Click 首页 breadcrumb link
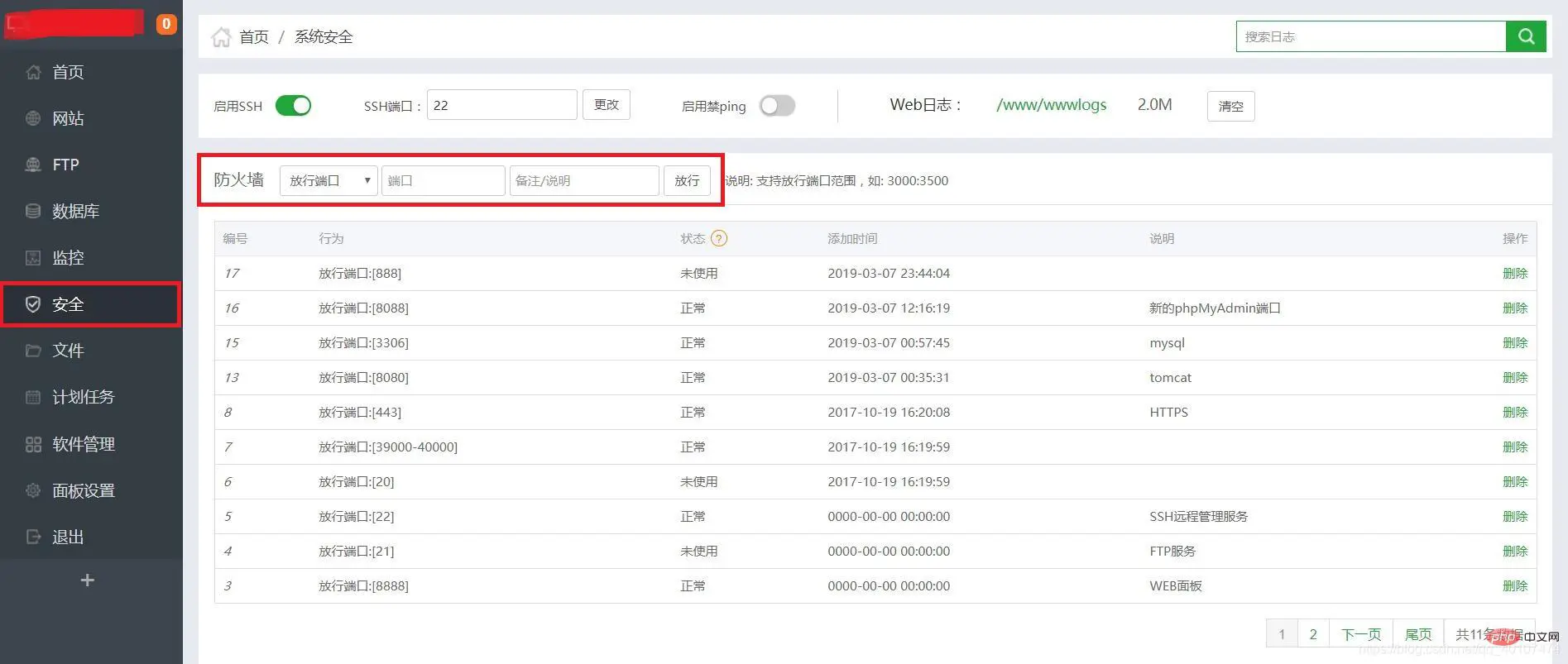This screenshot has height=664, width=1568. 254,37
